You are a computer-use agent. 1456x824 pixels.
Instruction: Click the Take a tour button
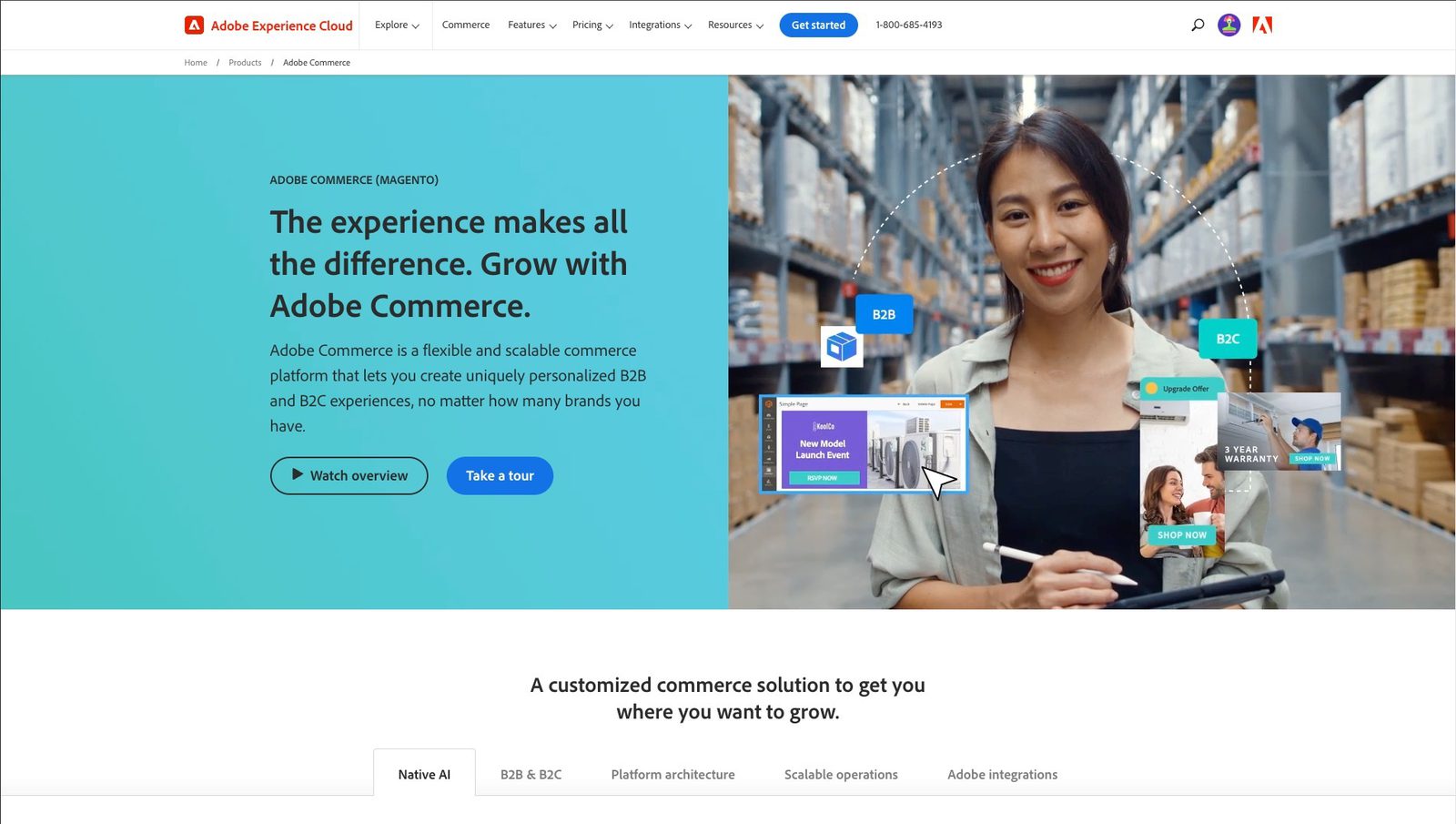tap(500, 475)
